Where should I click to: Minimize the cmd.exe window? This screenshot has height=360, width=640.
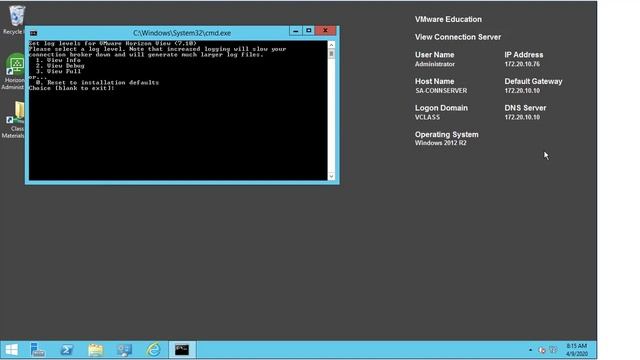pyautogui.click(x=296, y=31)
